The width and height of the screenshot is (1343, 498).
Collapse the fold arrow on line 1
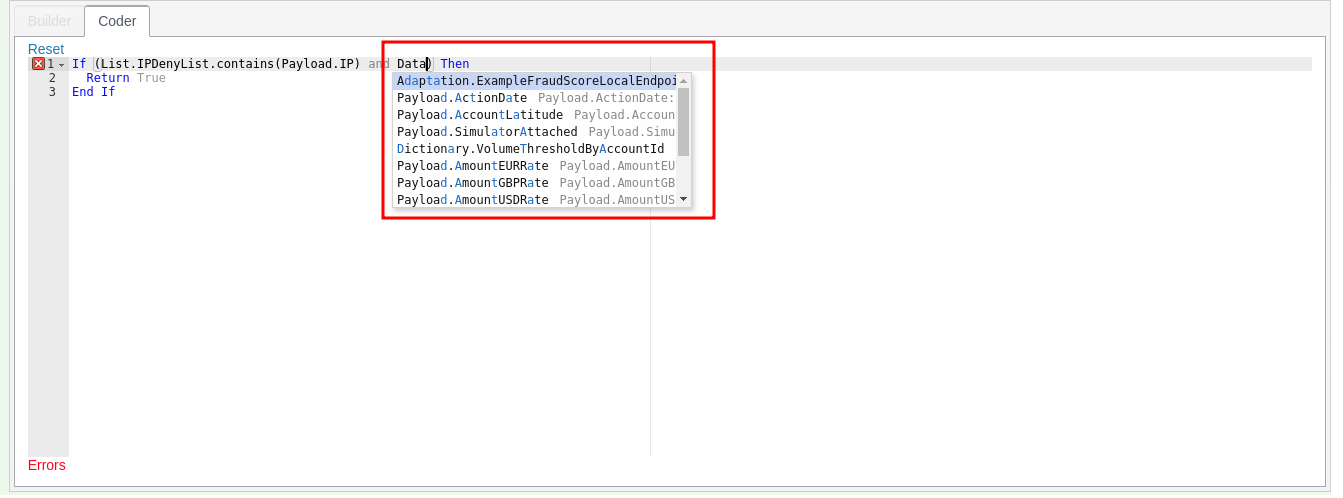point(62,65)
